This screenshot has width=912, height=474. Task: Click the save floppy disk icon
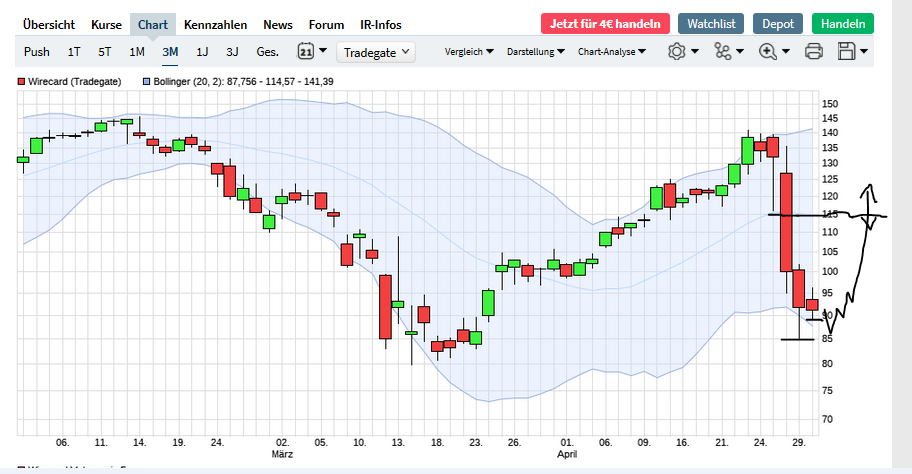click(846, 51)
